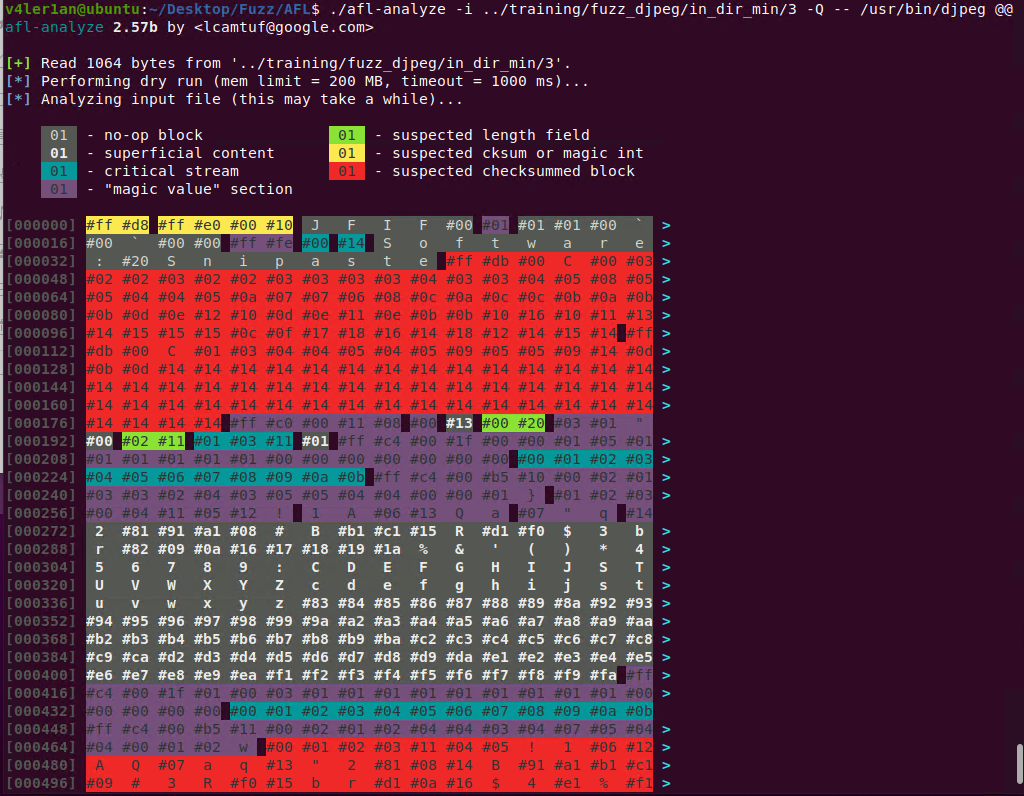
Task: Click the terminal scrollbar thumb on the right
Action: tap(1019, 763)
